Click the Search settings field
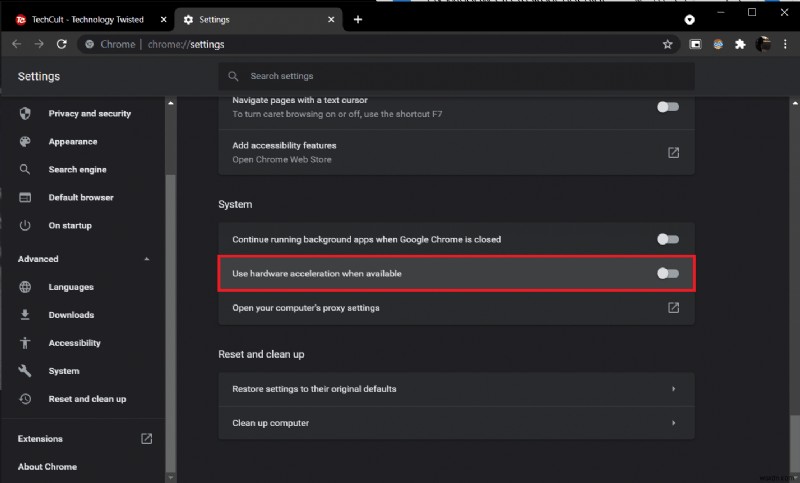Screen dimensions: 800x483 [455, 76]
